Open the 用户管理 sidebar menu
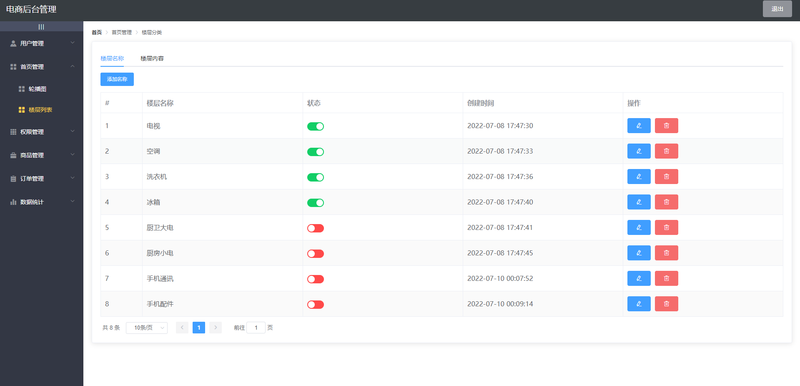The width and height of the screenshot is (800, 386). point(41,43)
